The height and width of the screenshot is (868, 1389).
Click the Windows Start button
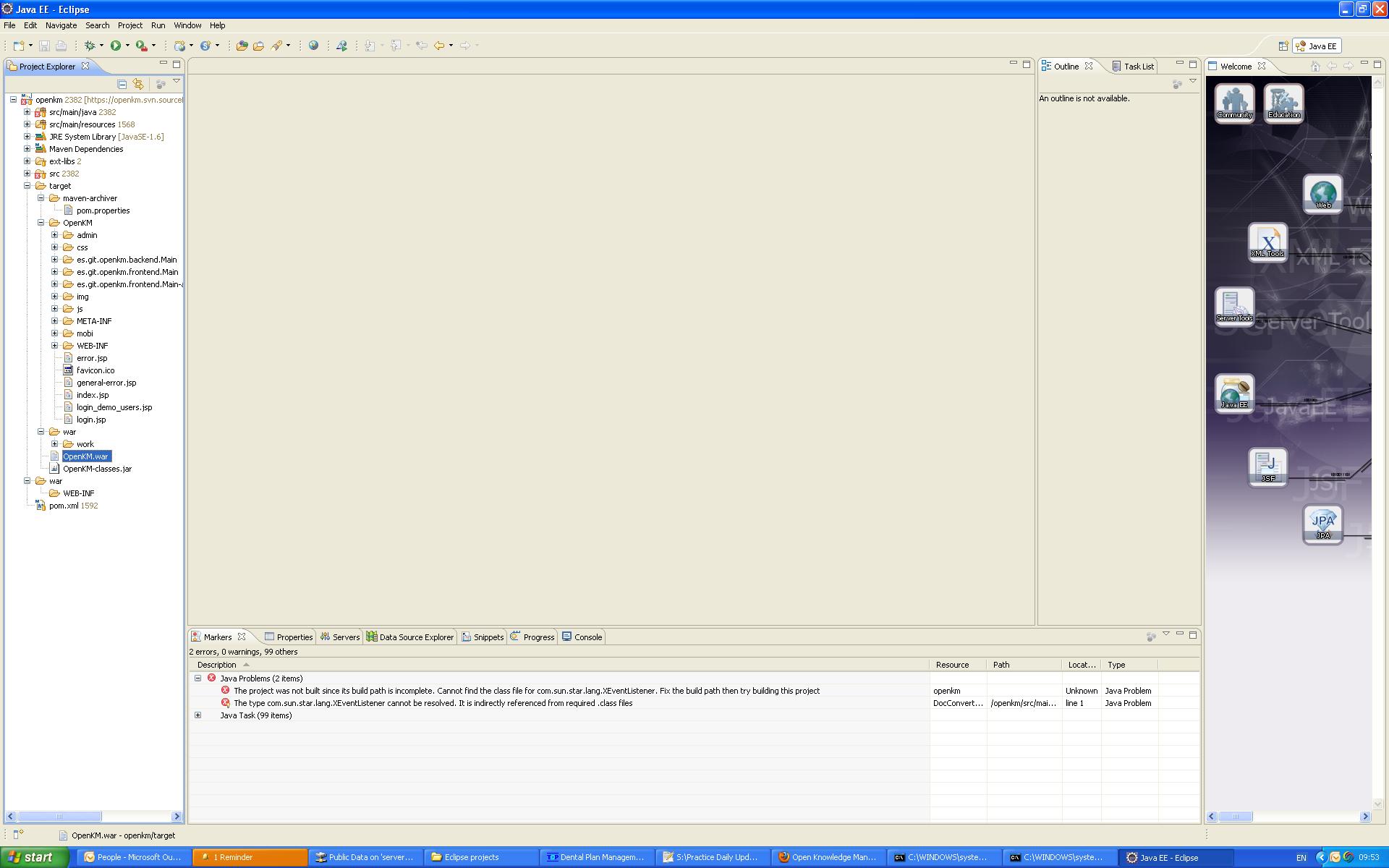(34, 857)
